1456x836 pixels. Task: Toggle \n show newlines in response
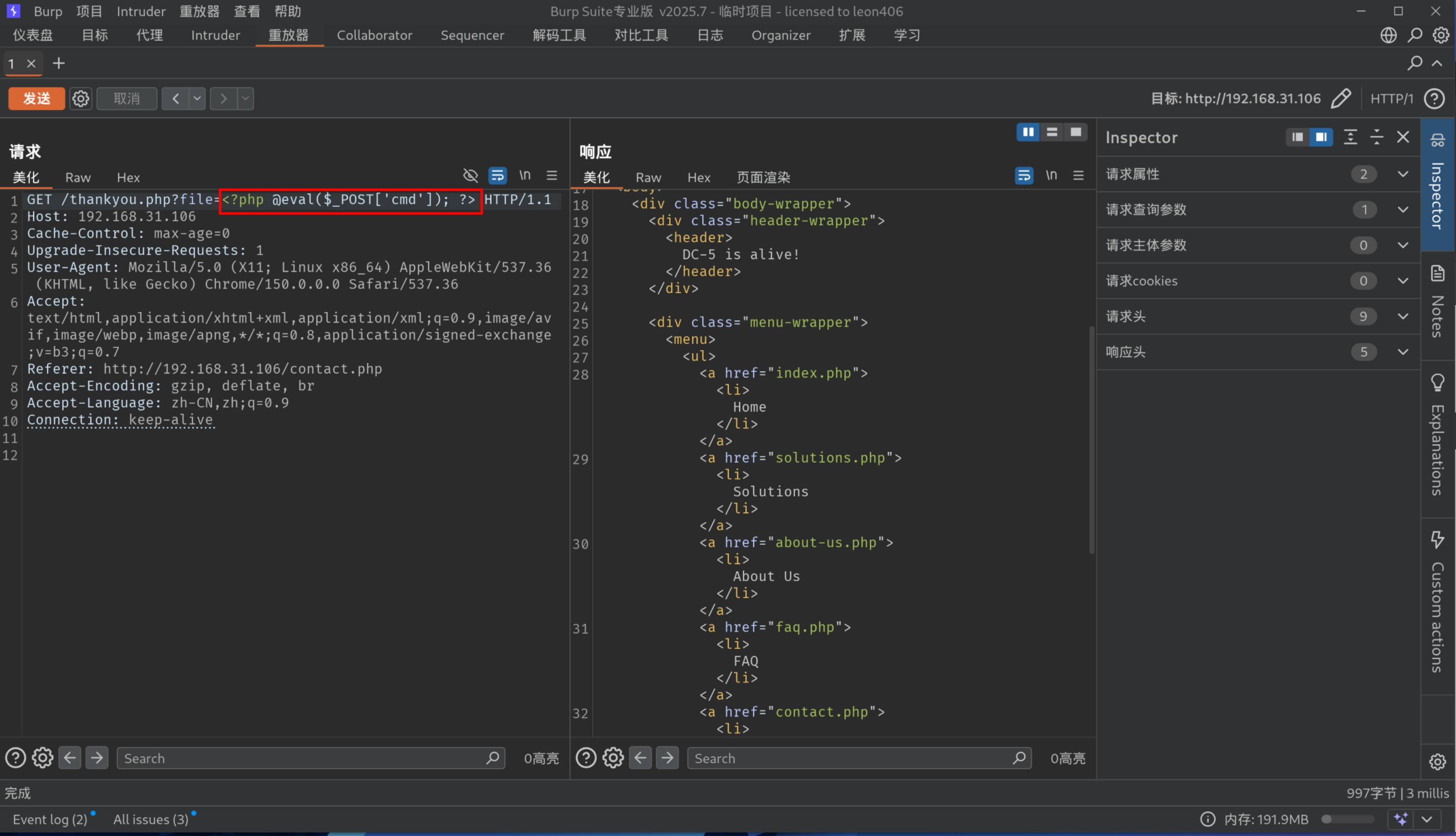1051,174
